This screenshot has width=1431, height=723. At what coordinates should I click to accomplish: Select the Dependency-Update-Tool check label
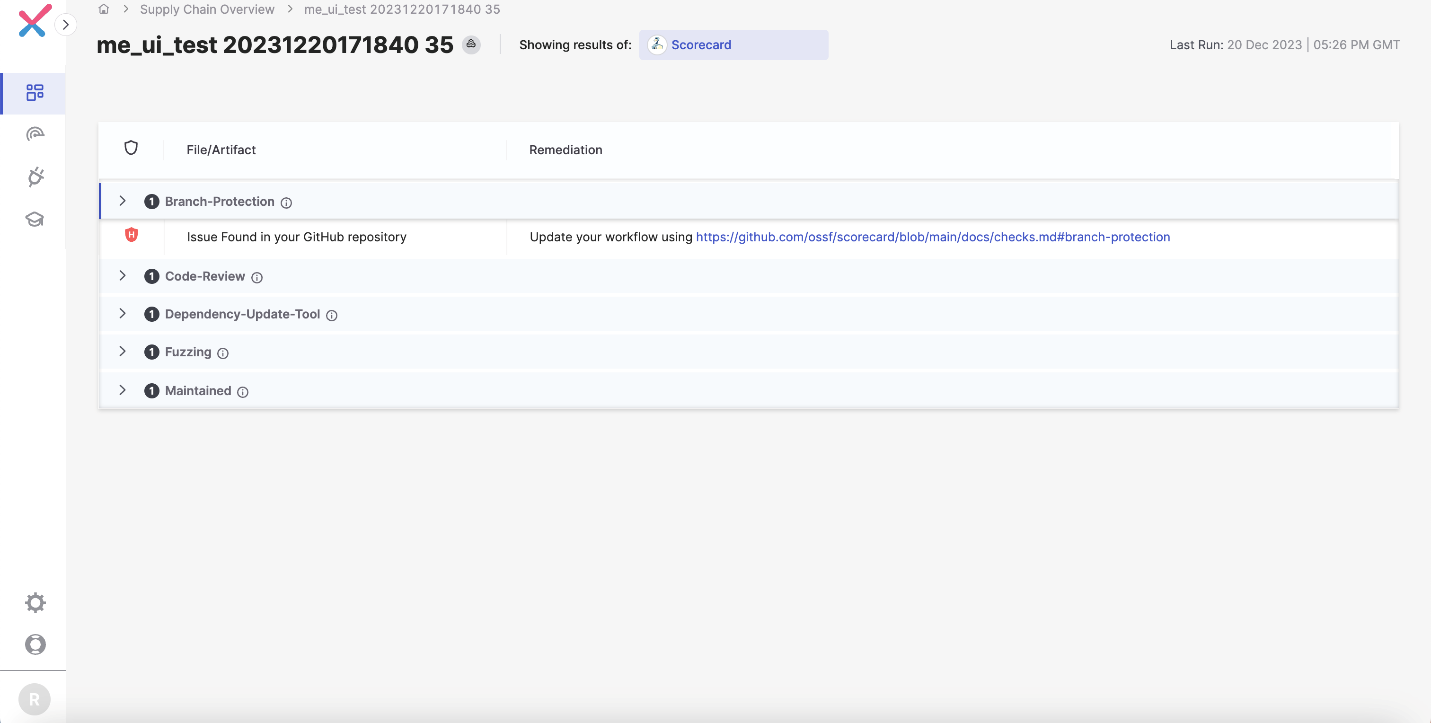coord(243,315)
